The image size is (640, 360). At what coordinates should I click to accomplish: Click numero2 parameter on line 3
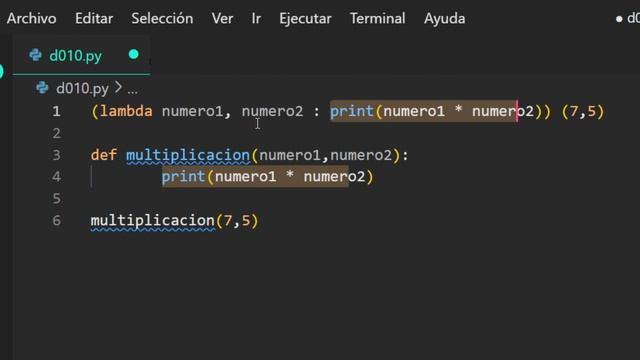[x=361, y=155]
